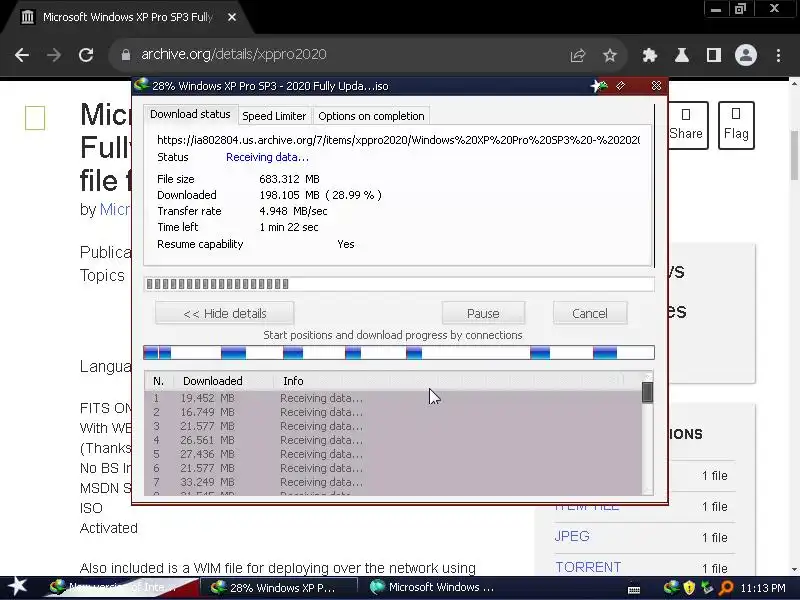Click the 11:13 PM clock
The width and height of the screenshot is (800, 600).
pos(763,588)
